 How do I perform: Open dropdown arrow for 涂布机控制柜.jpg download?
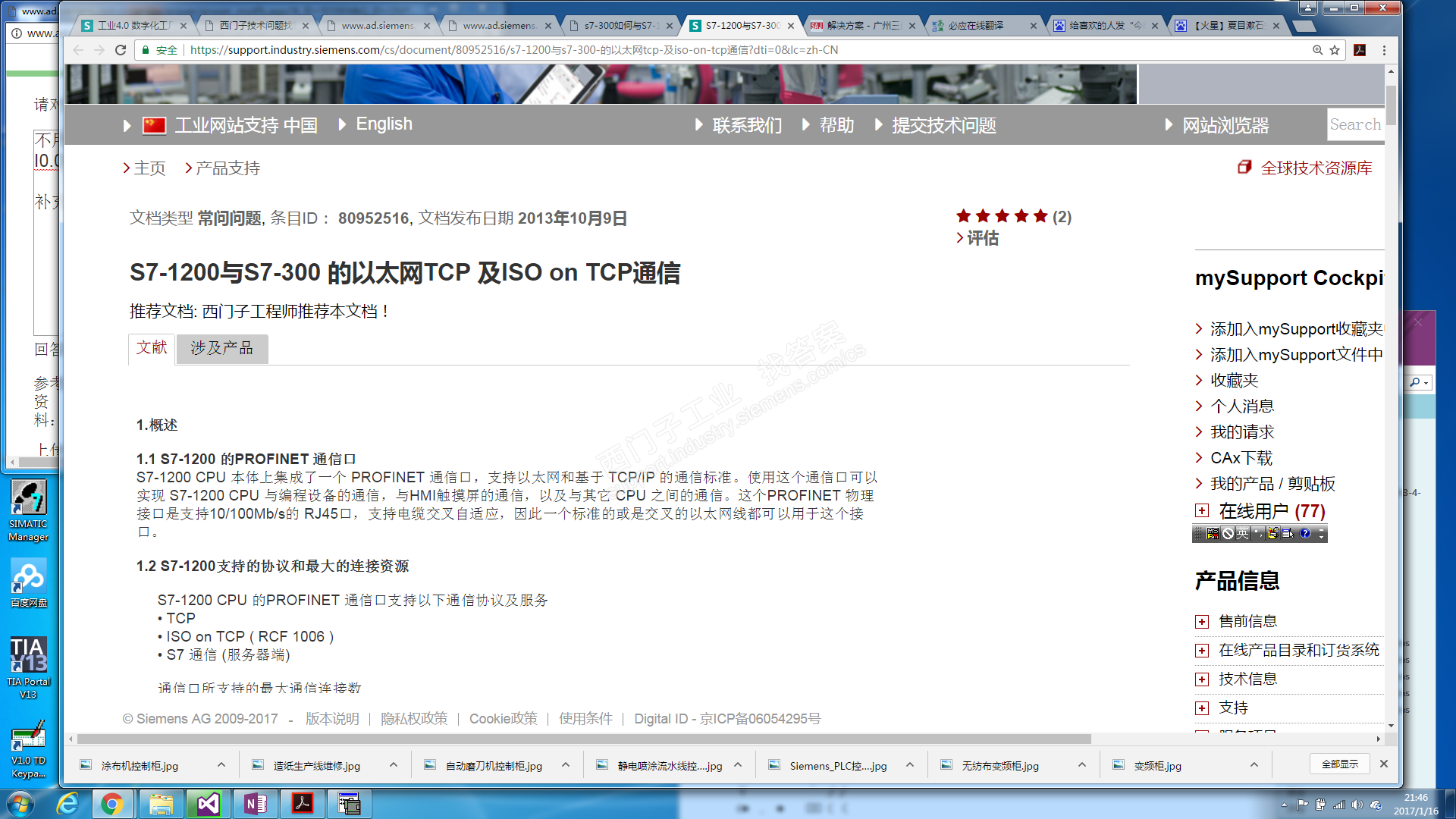point(221,765)
